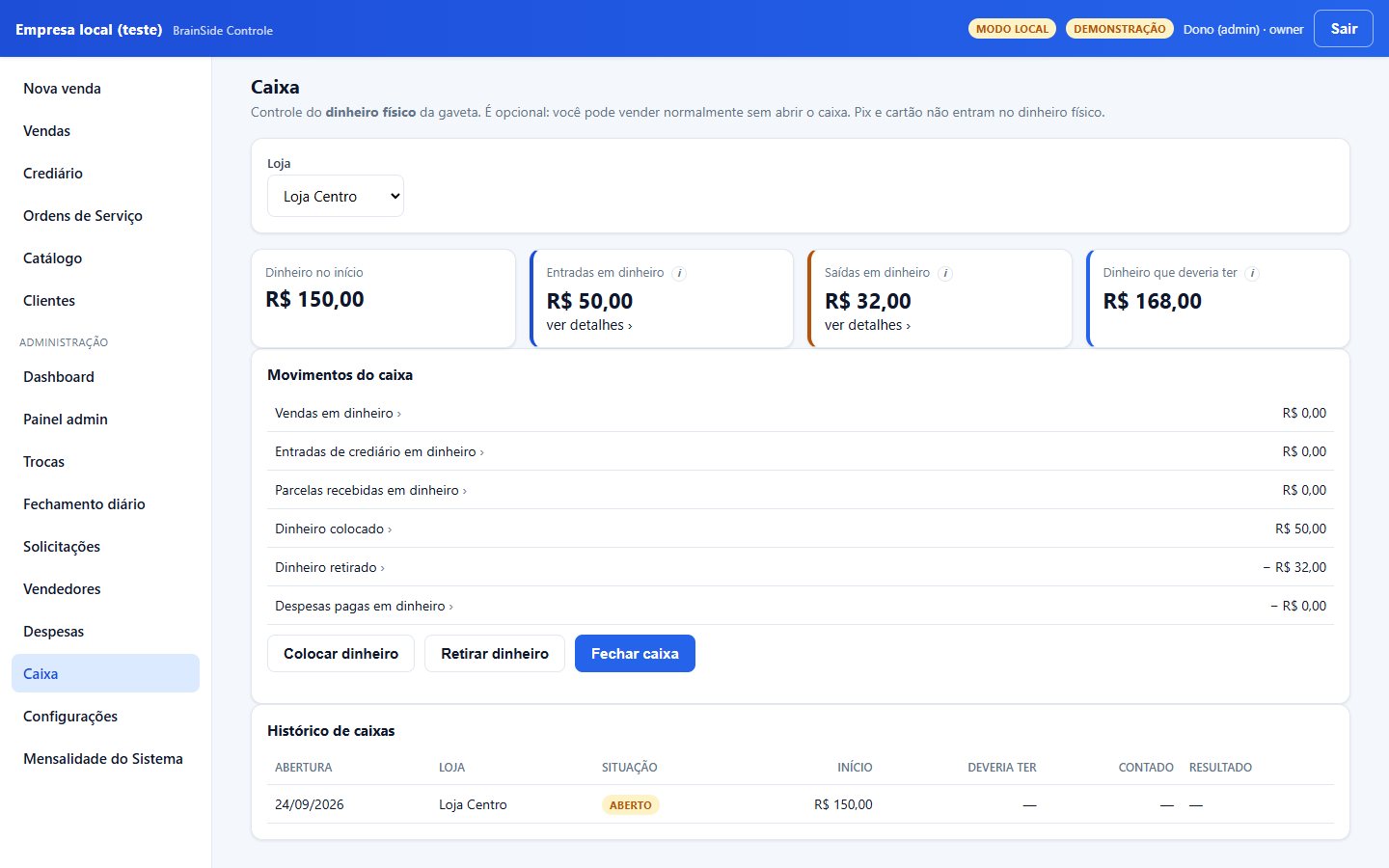Open Vendas in the sidebar
The width and height of the screenshot is (1389, 868).
point(105,130)
